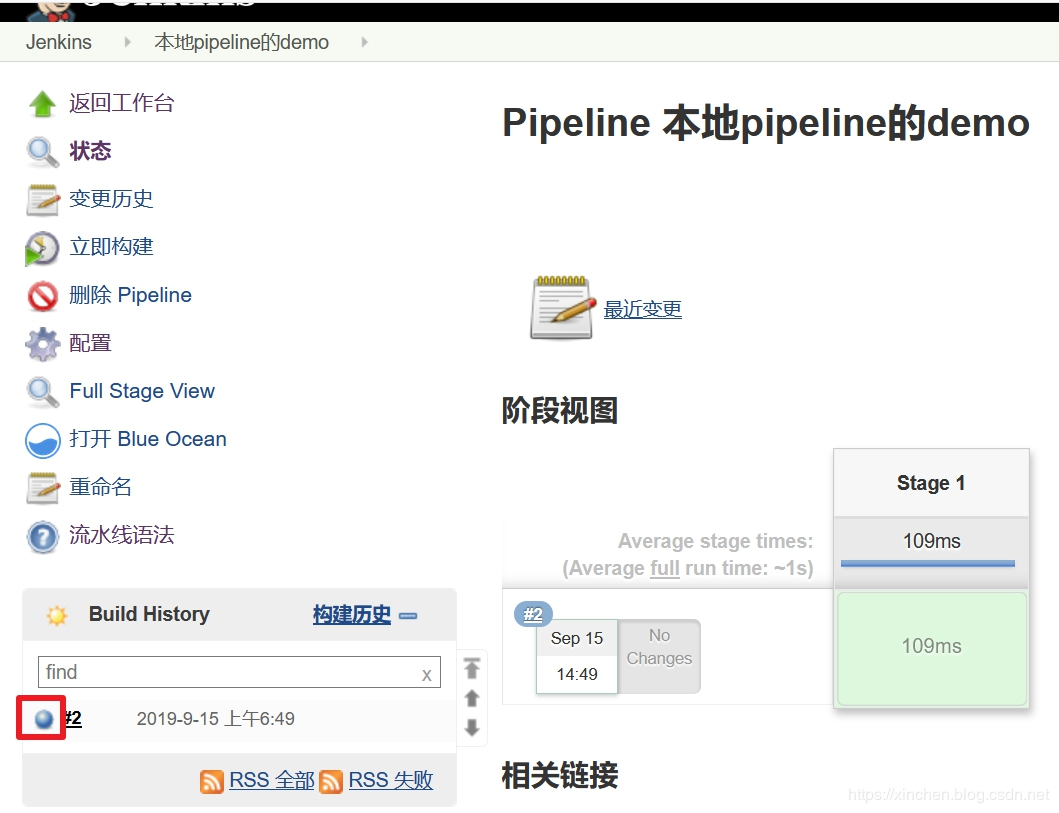Click the question mark Pipeline Syntax icon

pyautogui.click(x=43, y=537)
